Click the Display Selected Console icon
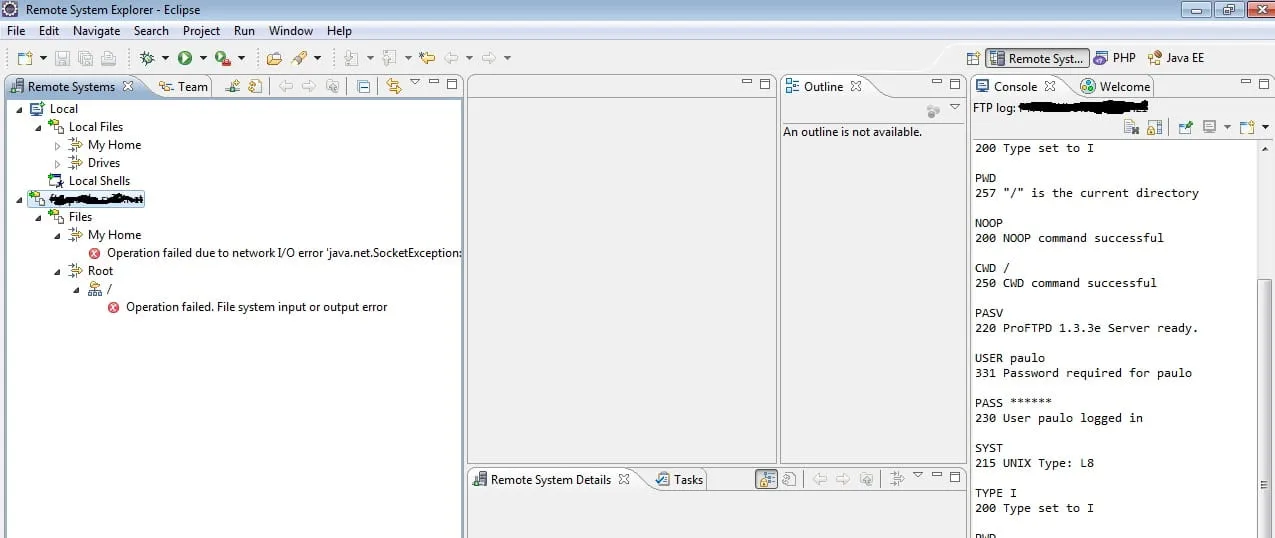This screenshot has width=1275, height=538. coord(1209,127)
